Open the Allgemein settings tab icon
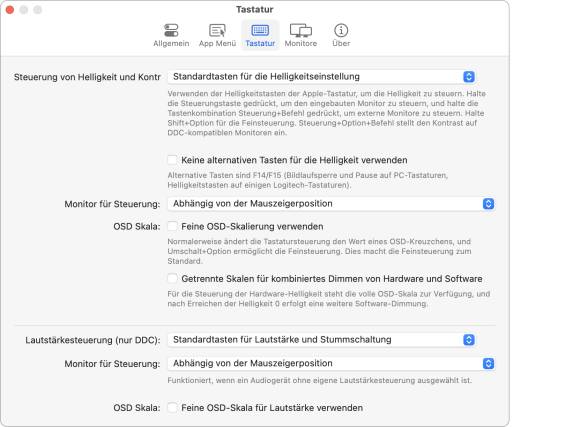 coord(171,30)
